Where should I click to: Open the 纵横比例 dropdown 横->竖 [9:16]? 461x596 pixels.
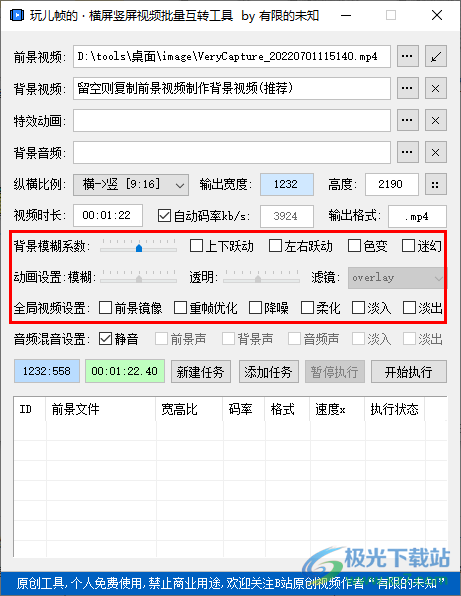131,185
